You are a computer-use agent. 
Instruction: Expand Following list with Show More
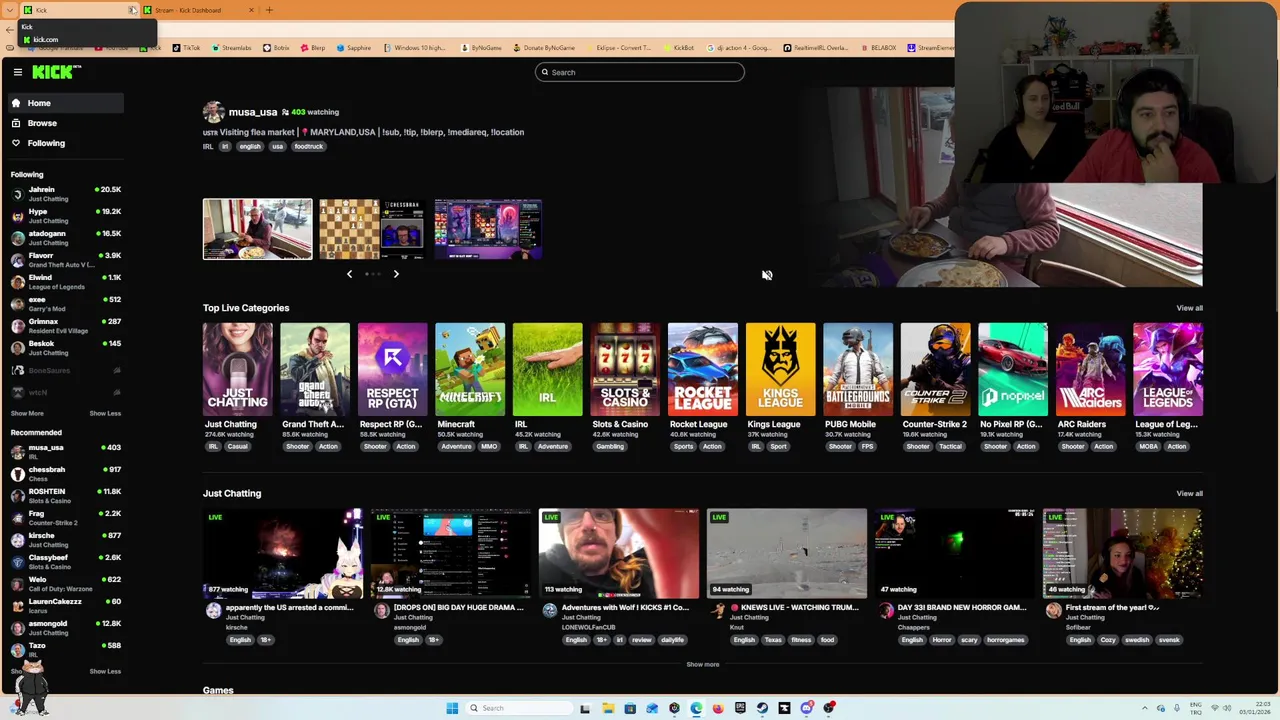pos(27,413)
